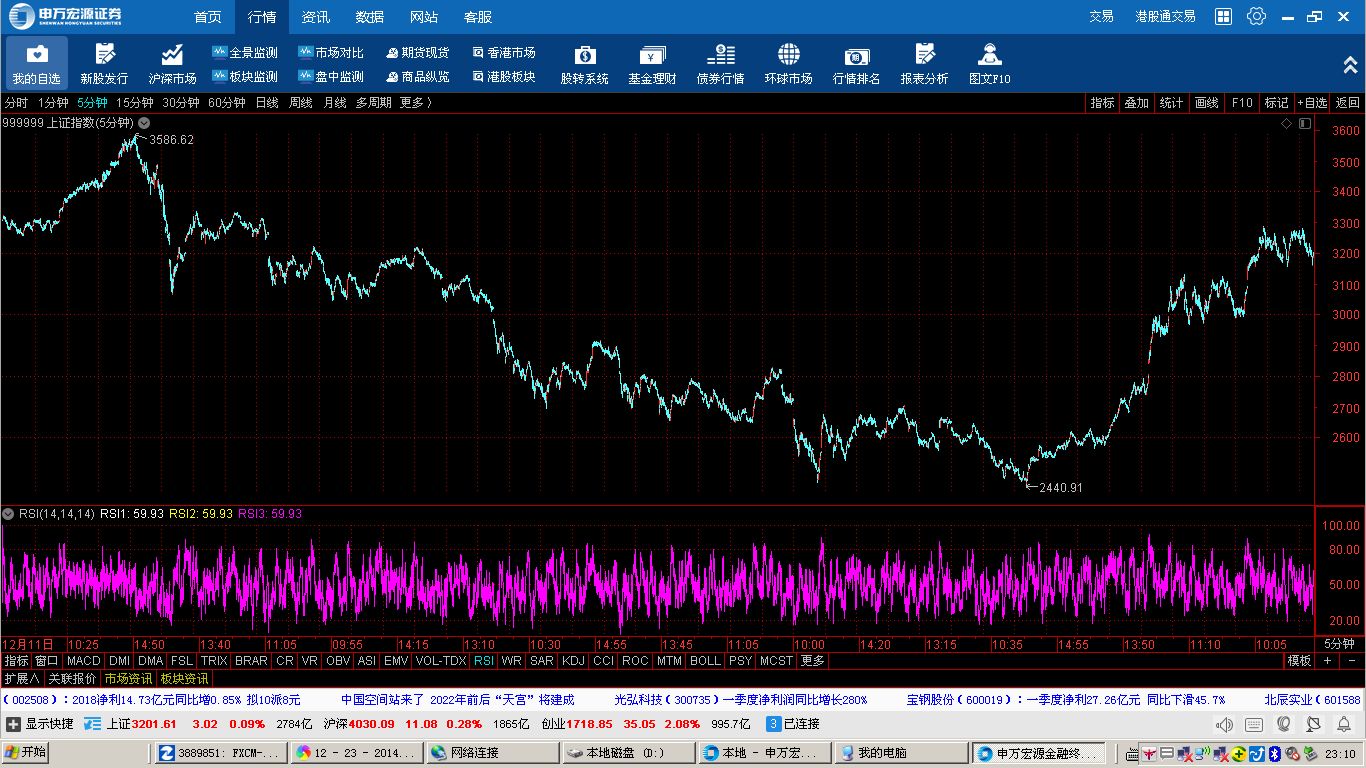The image size is (1366, 768).
Task: Open 港股板块 HK sectors
Action: coord(503,76)
